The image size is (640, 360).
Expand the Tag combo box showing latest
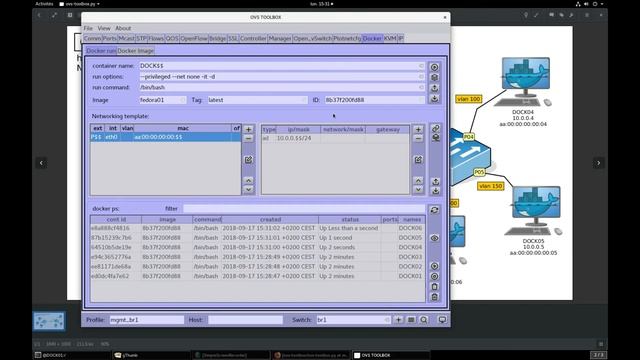point(303,100)
